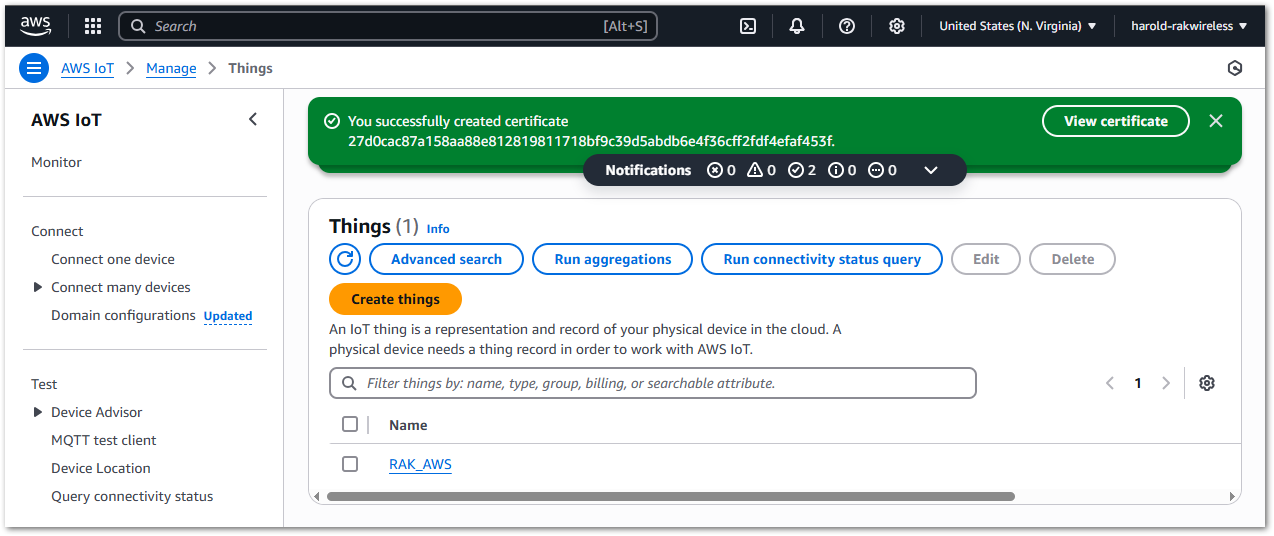Click the info count notification icon
Viewport: 1274px width, 536px height.
click(836, 170)
